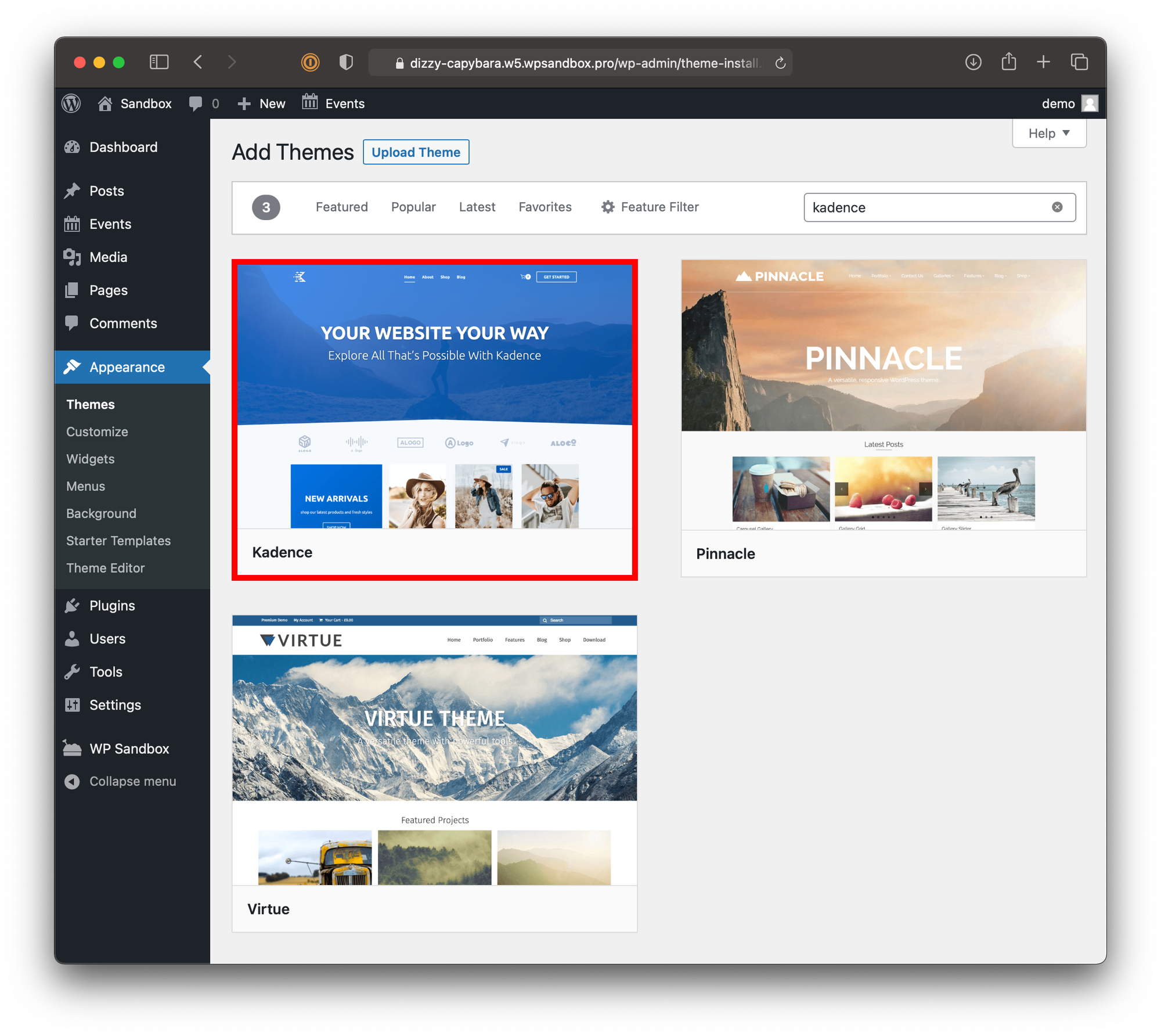The height and width of the screenshot is (1036, 1161).
Task: Open the Menus submenu item
Action: pyautogui.click(x=85, y=486)
